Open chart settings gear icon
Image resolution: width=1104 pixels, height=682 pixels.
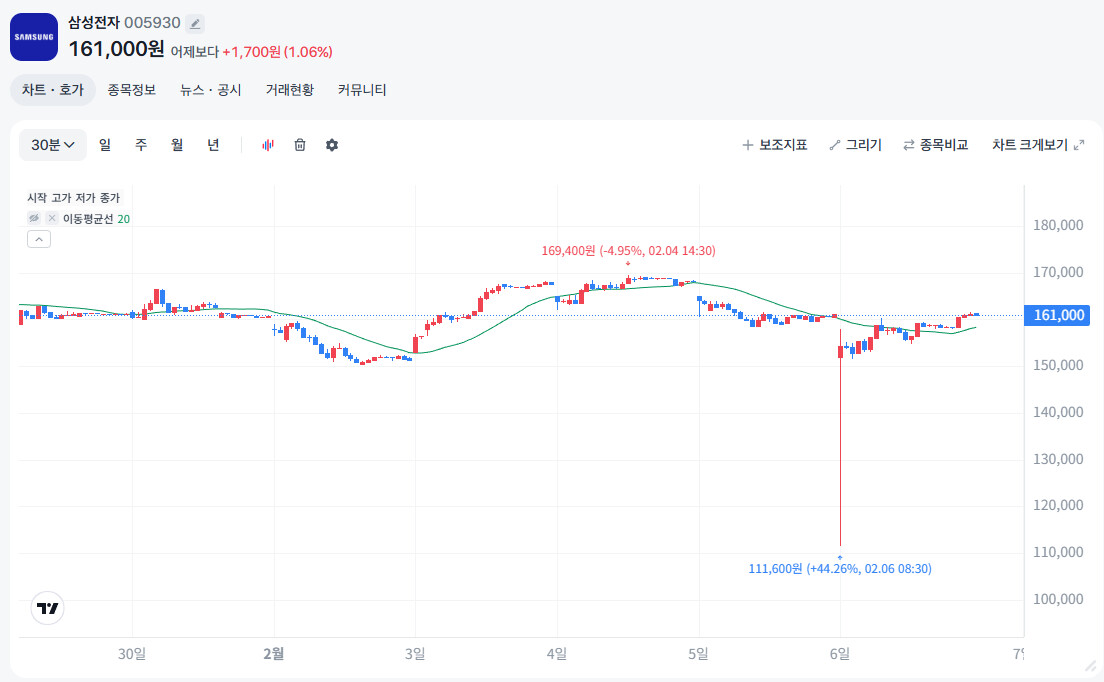tap(332, 145)
